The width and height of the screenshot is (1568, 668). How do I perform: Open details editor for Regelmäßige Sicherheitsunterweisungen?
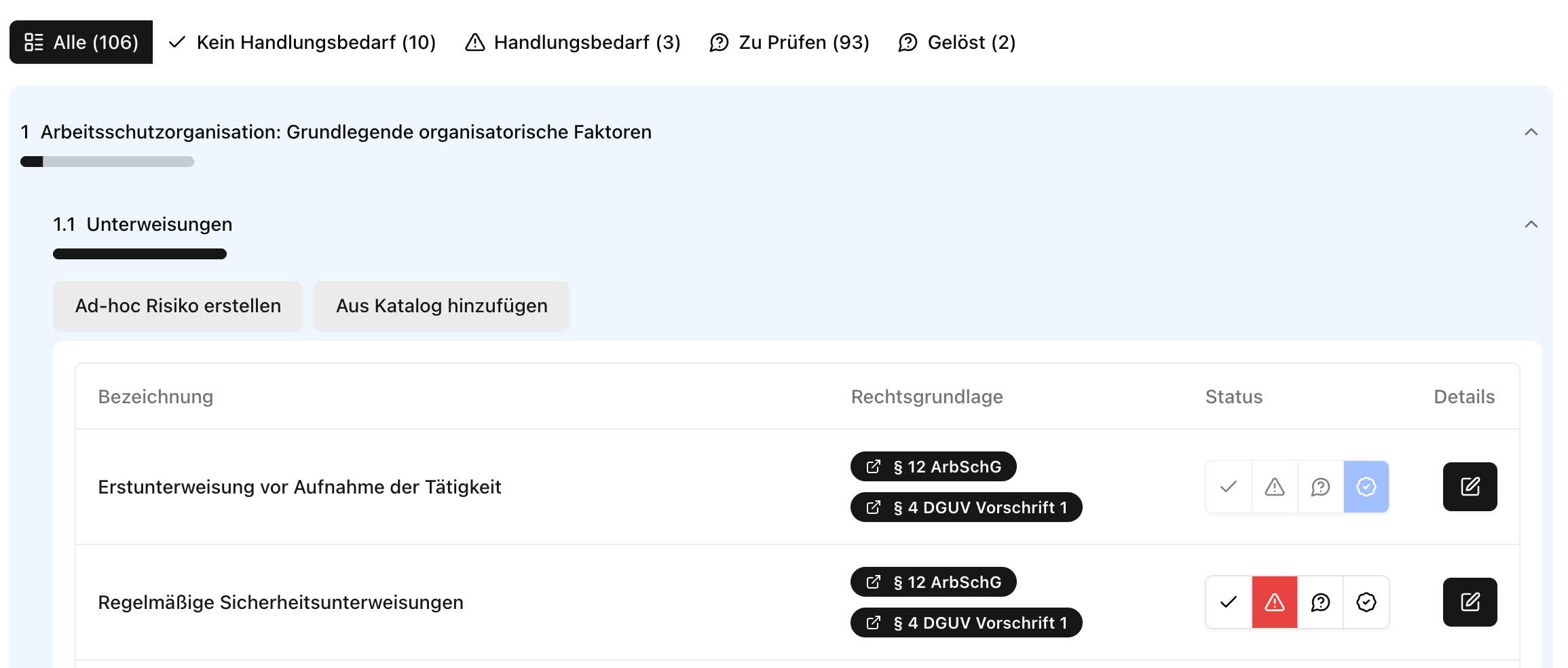click(1470, 602)
